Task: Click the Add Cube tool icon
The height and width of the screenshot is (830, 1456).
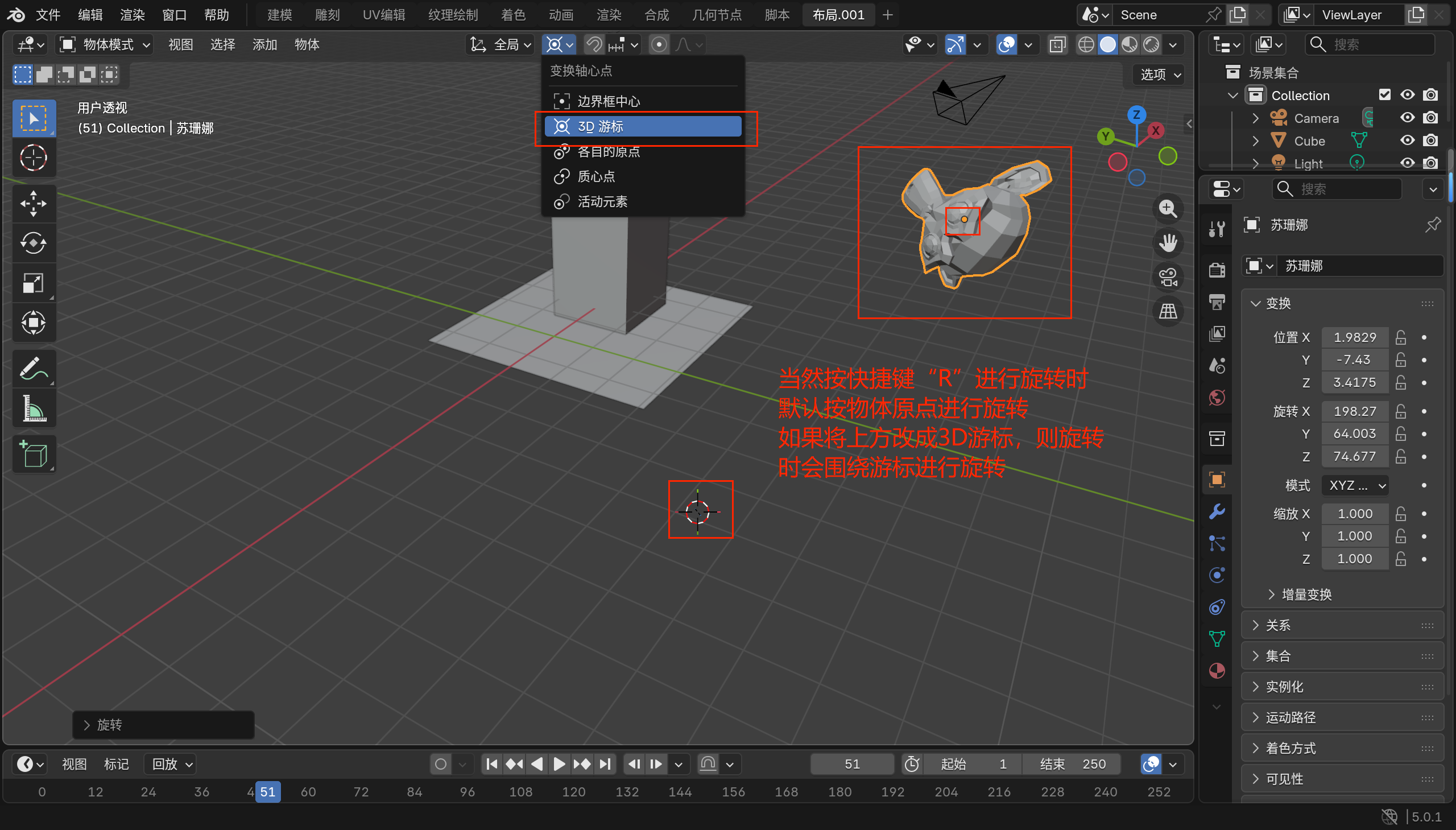Action: click(x=33, y=455)
